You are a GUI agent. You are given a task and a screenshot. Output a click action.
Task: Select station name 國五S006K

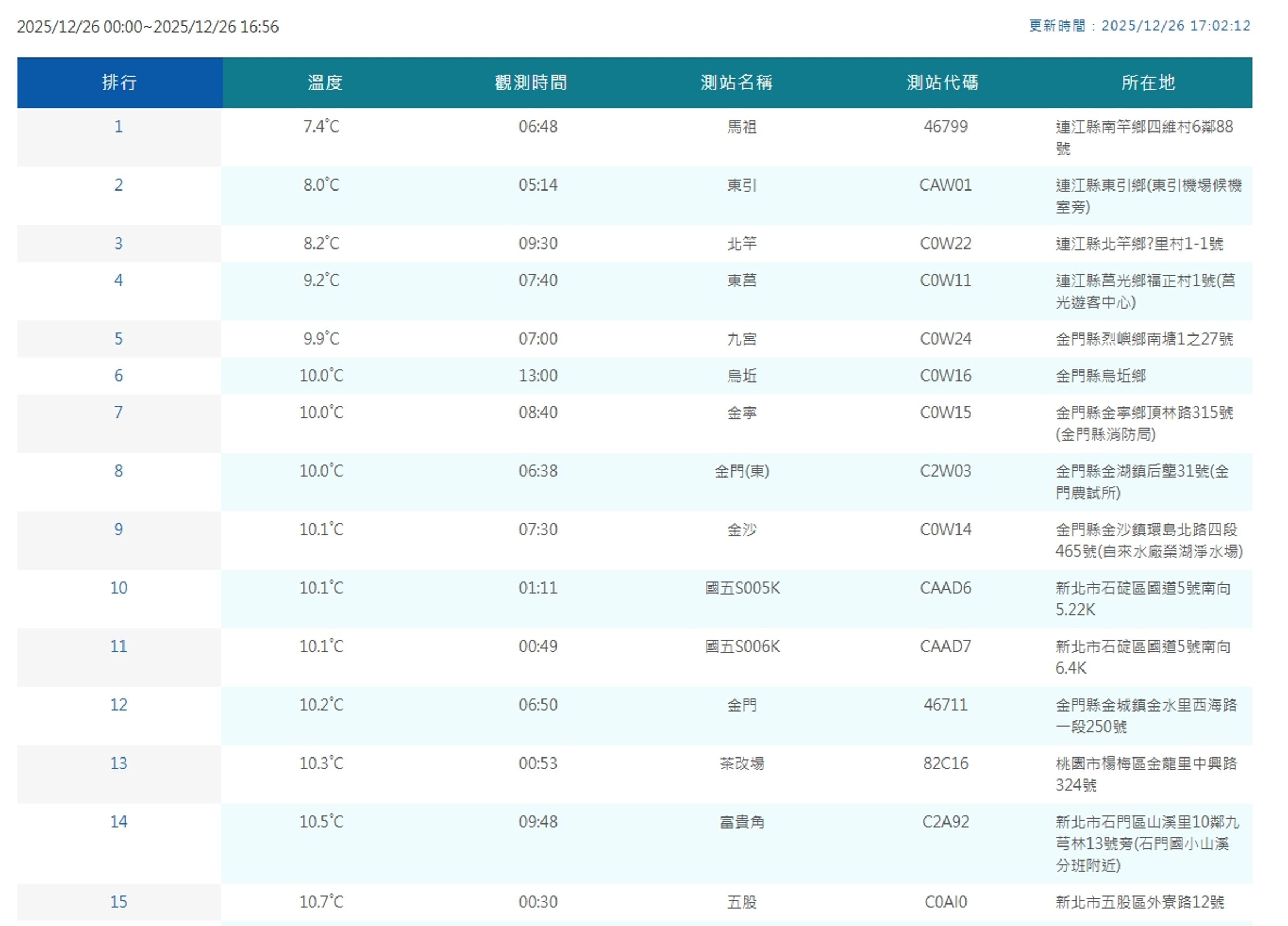click(742, 646)
